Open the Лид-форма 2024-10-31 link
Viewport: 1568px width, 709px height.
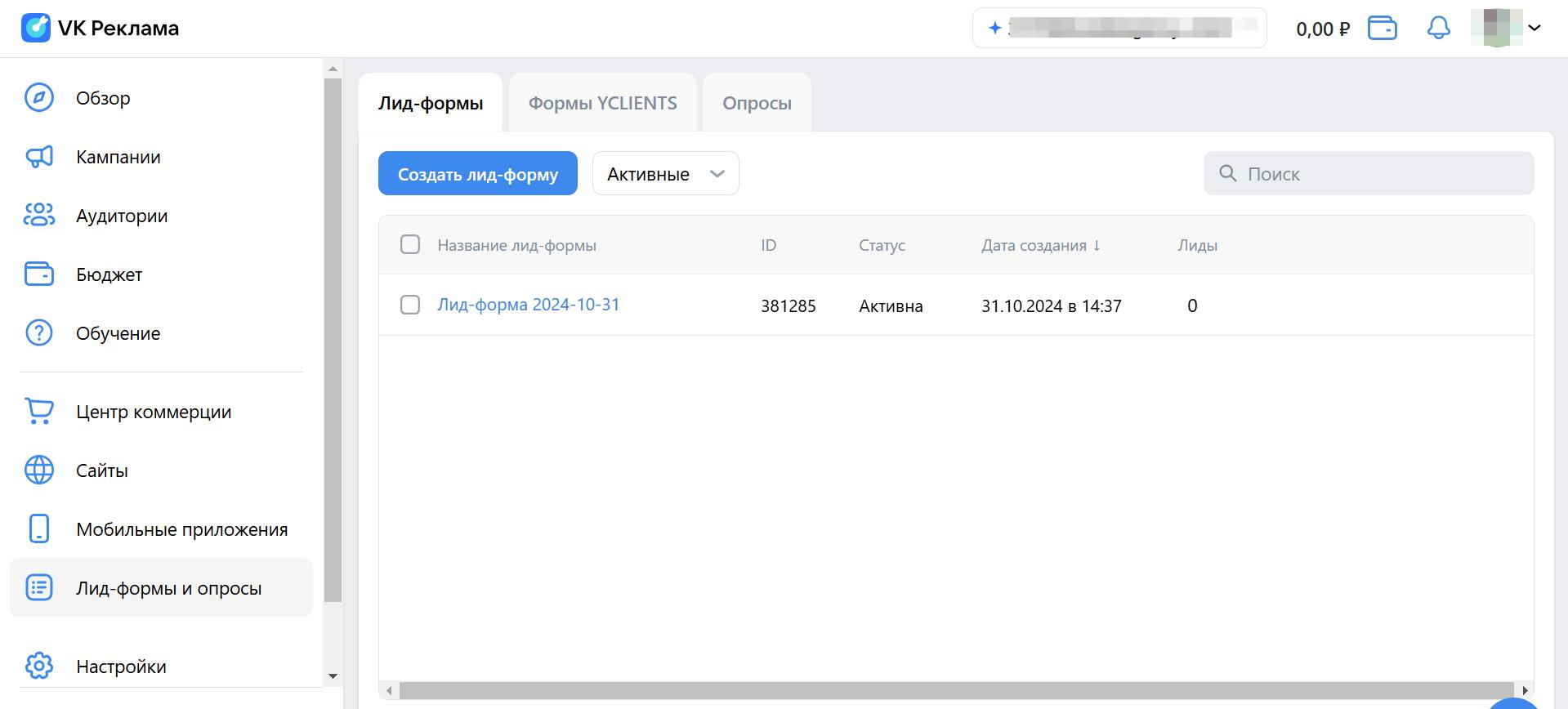[x=529, y=305]
